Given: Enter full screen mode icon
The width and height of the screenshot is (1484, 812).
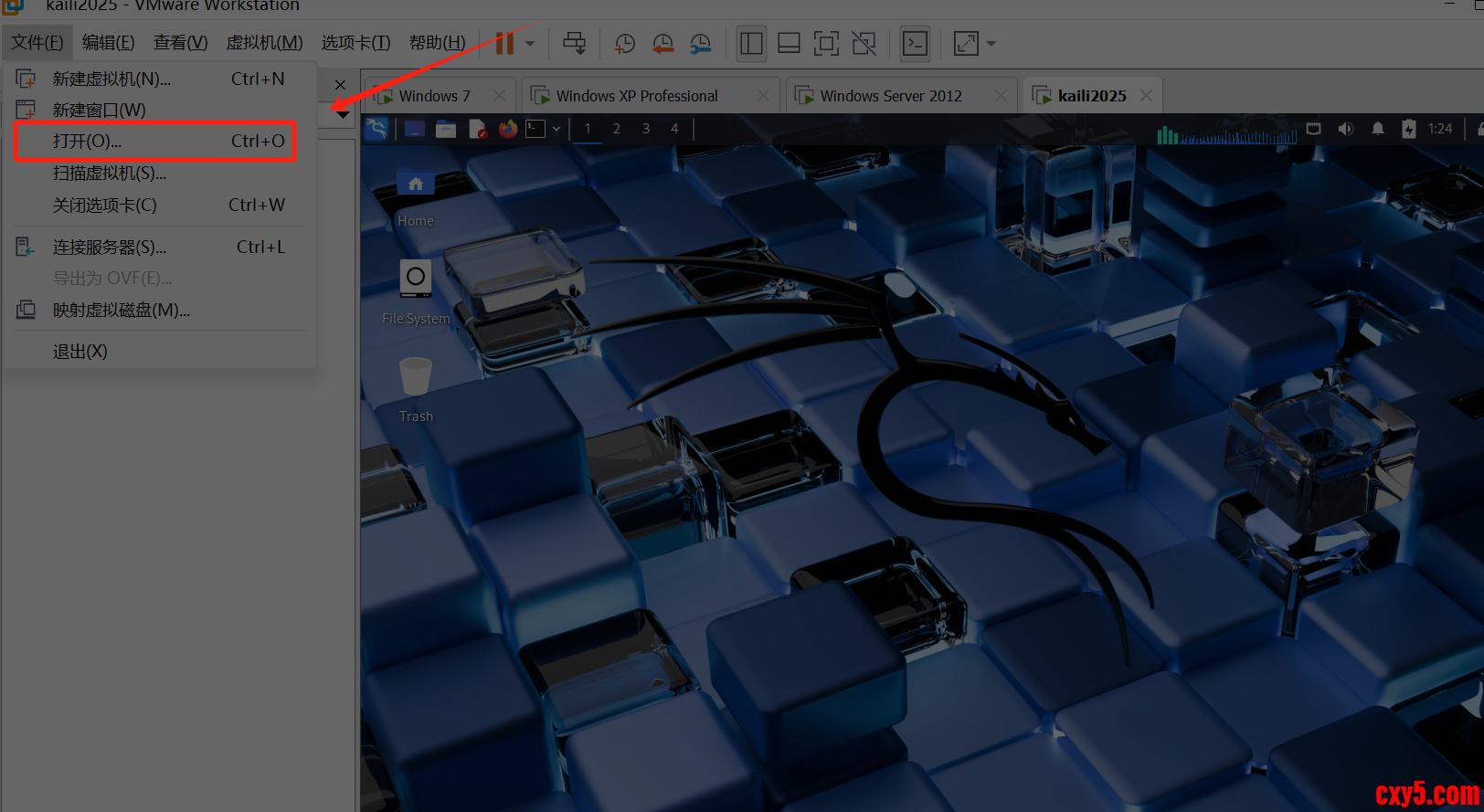Looking at the screenshot, I should point(826,44).
